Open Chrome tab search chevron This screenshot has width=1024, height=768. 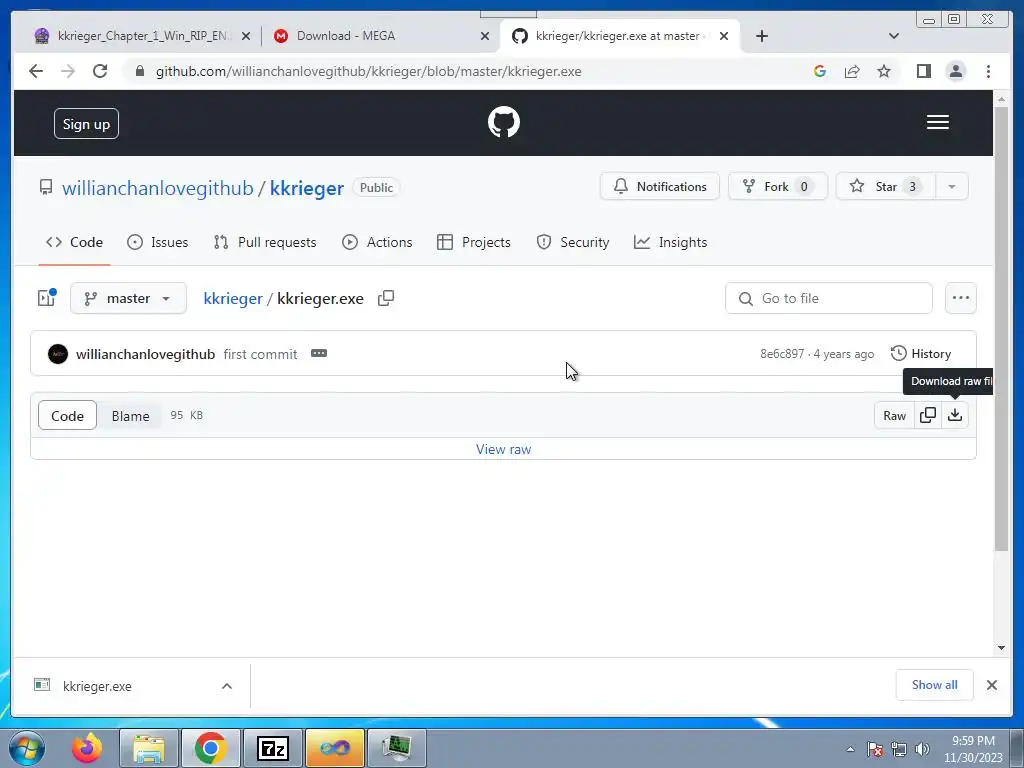tap(894, 36)
